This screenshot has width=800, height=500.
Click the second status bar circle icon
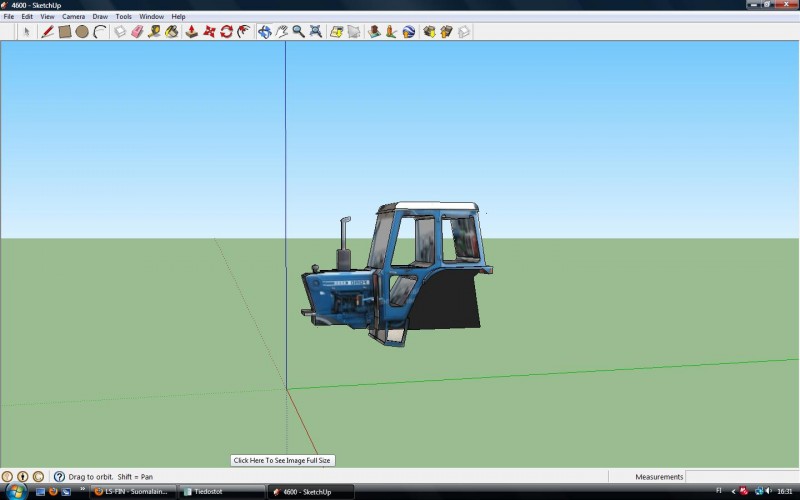click(x=22, y=477)
